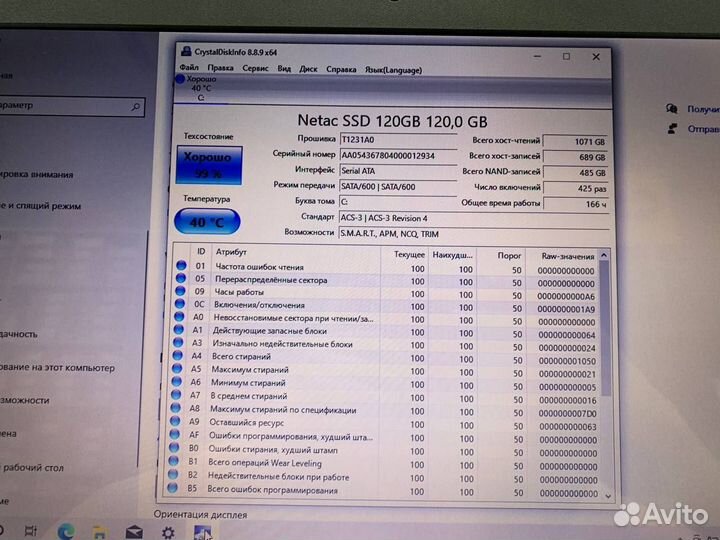Screen dimensions: 720x540
Task: Click raw value 0000000000A6 in Часы работы row
Action: (566, 296)
